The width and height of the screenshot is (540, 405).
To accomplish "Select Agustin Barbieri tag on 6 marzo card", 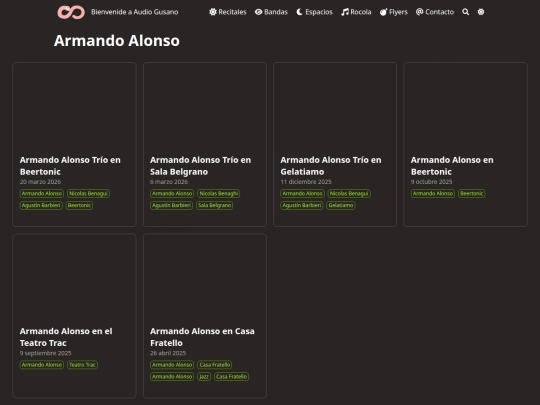I will (172, 205).
